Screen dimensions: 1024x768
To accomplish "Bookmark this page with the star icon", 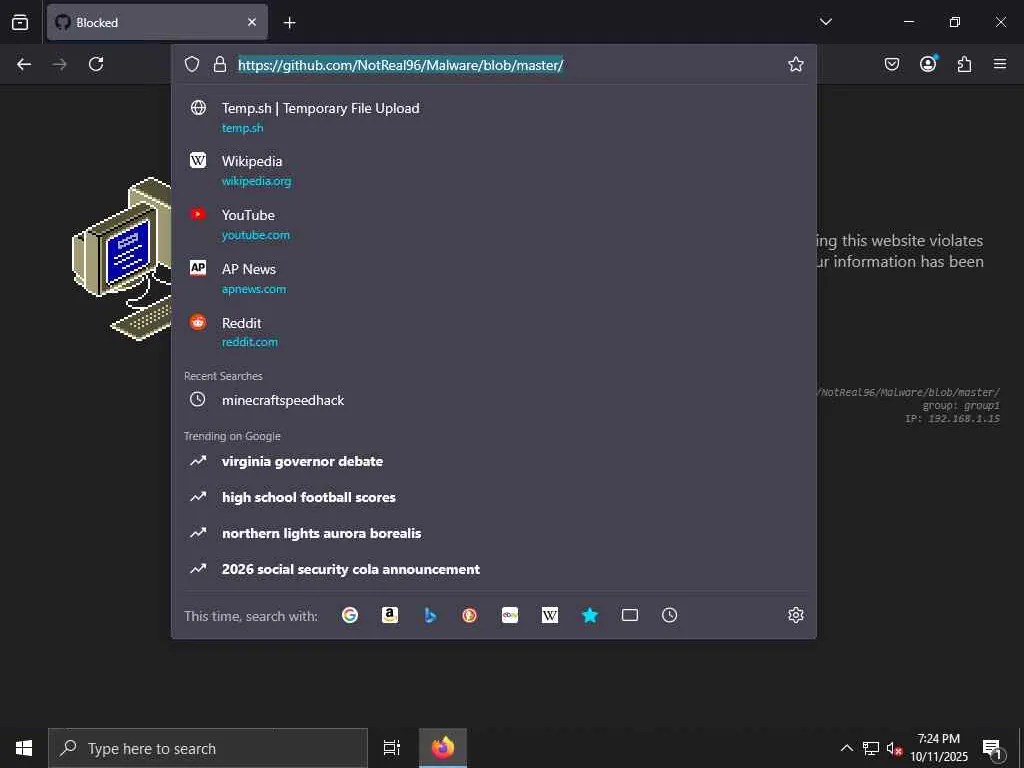I will pos(795,64).
